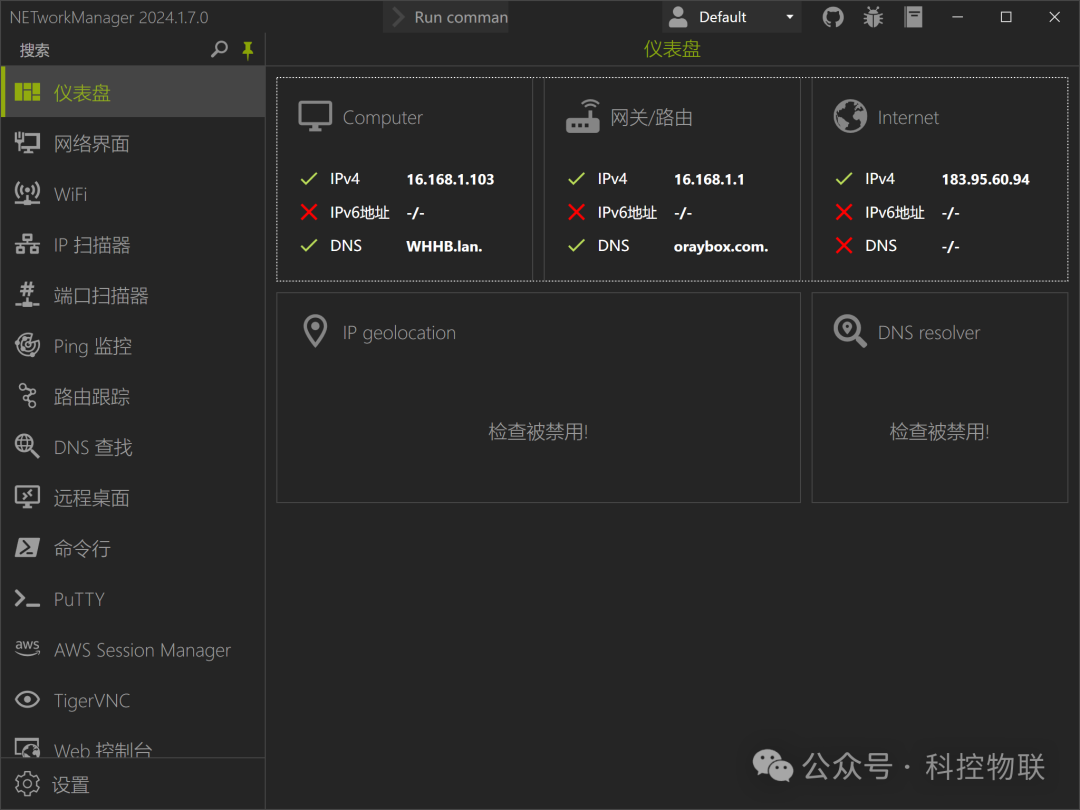Click the gateway DNS name oraybox.com.

point(720,246)
